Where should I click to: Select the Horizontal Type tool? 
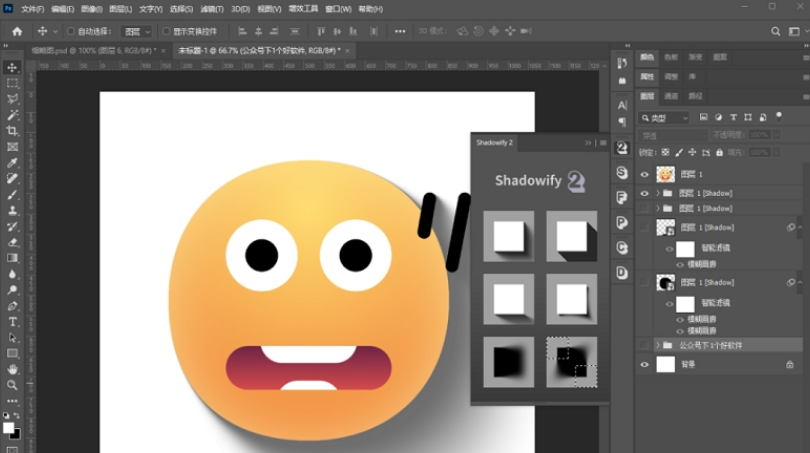pos(12,322)
